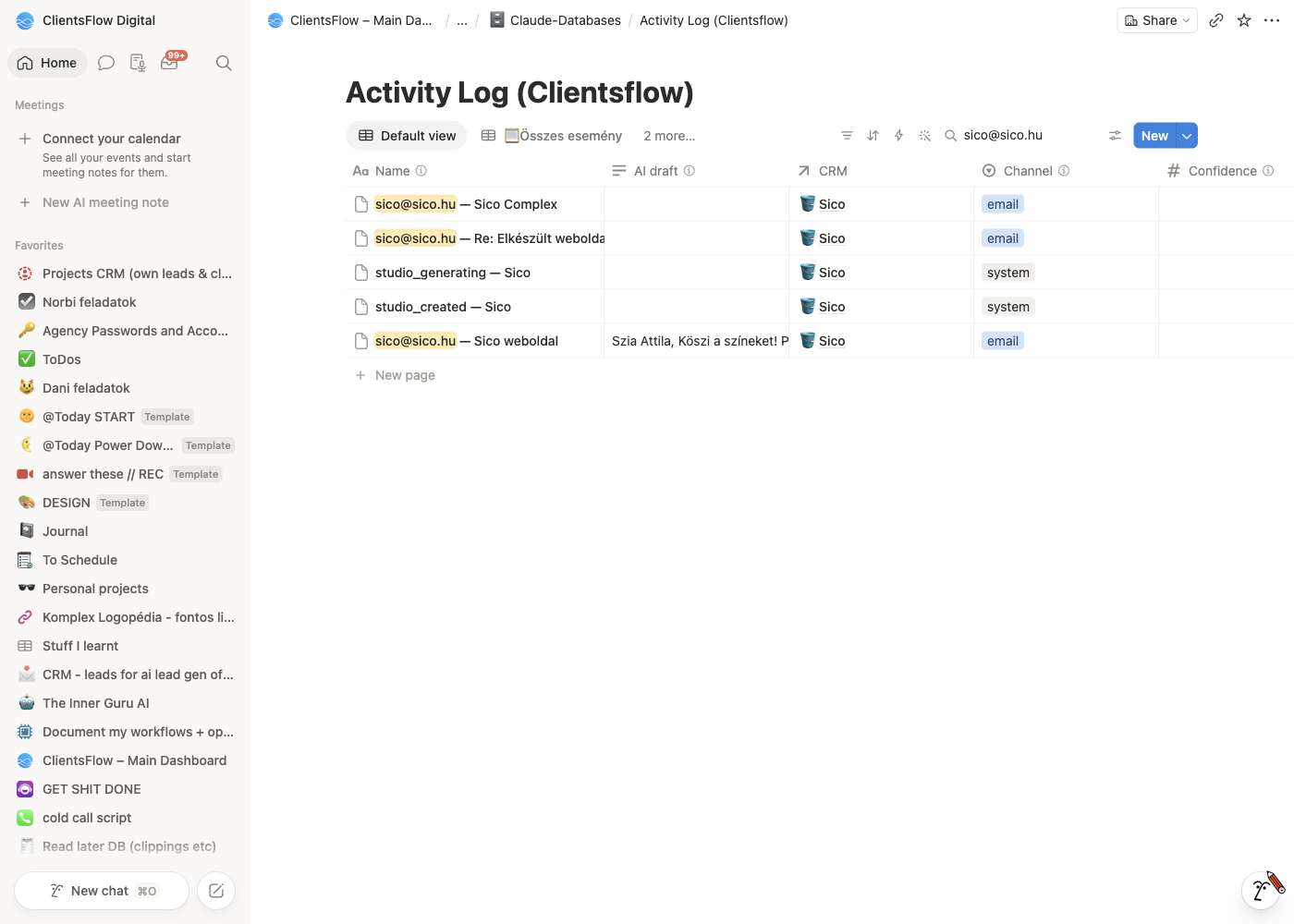Start a New chat
Viewport: 1294px width, 924px height.
102,891
